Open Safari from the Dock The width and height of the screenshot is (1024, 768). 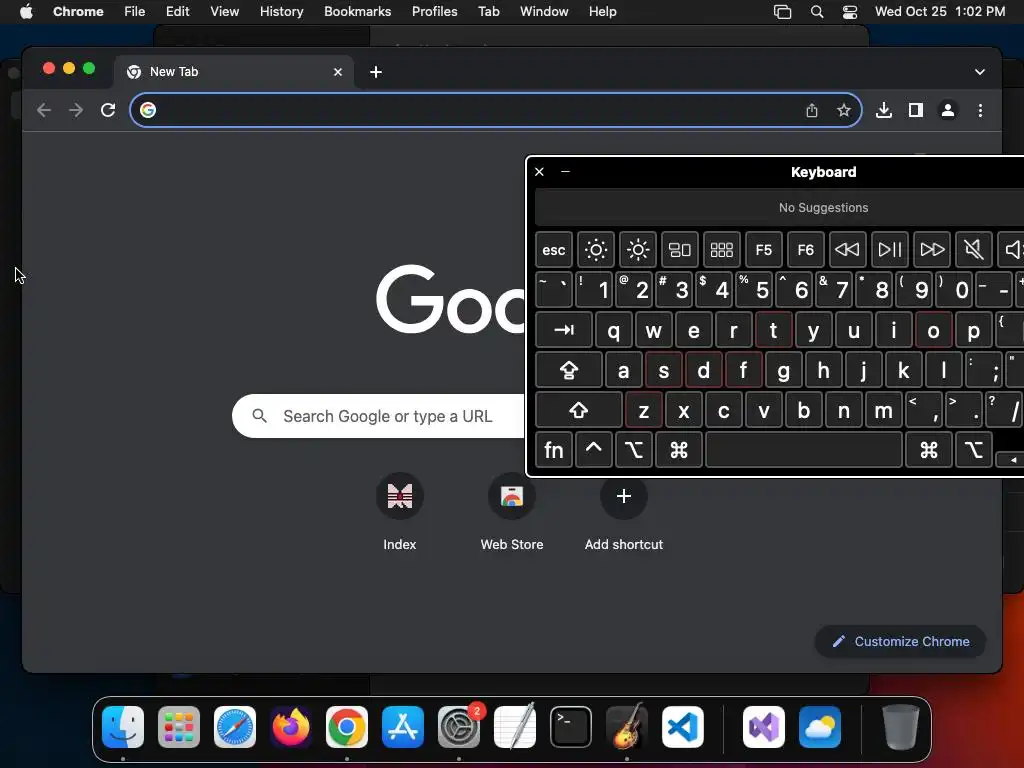coord(234,727)
